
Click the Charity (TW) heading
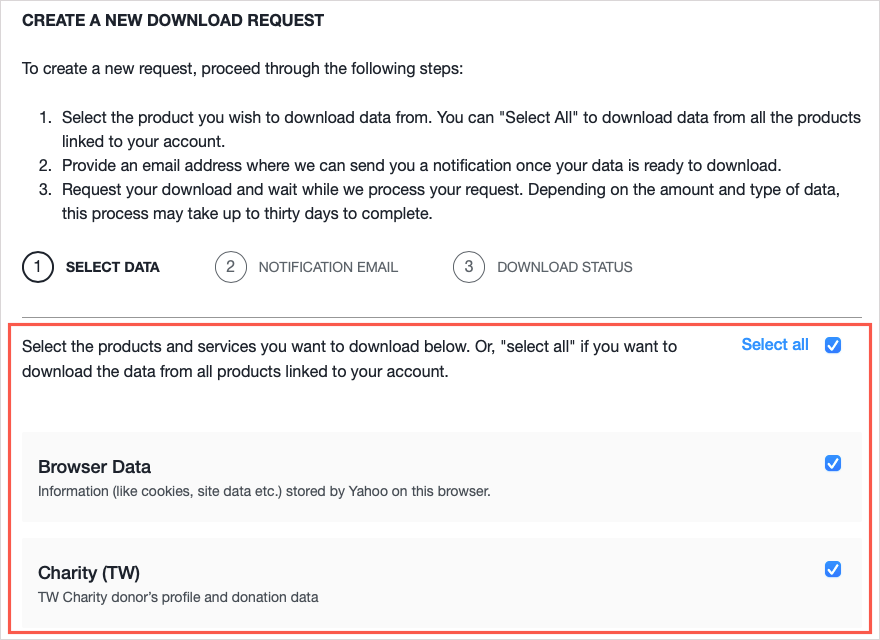pos(89,573)
